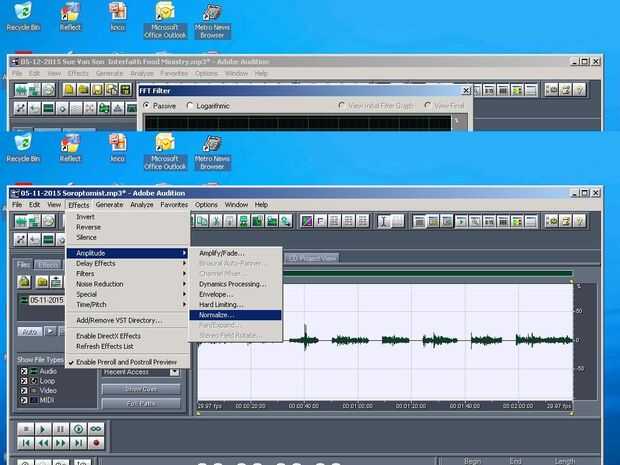Select the Time Selection I-beam tool
Viewport: 620px width, 465px height.
click(384, 221)
